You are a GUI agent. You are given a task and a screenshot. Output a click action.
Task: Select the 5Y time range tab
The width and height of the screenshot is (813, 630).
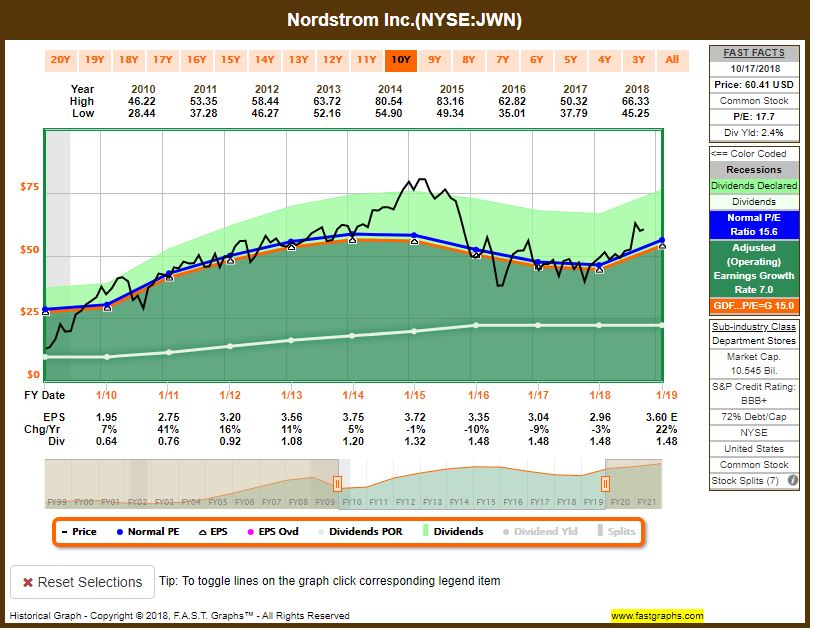pos(571,60)
